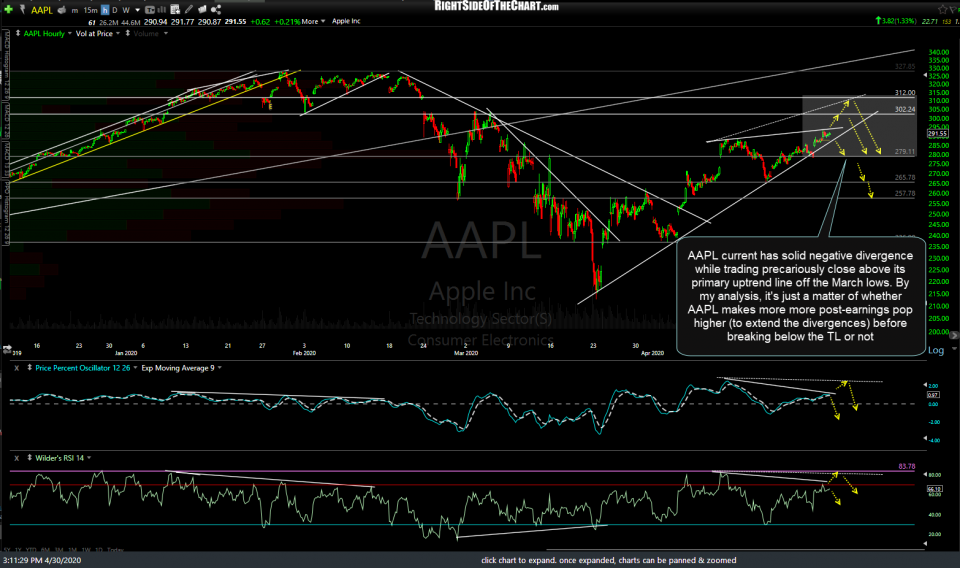Click the 83.78 RSI level label

click(x=907, y=466)
